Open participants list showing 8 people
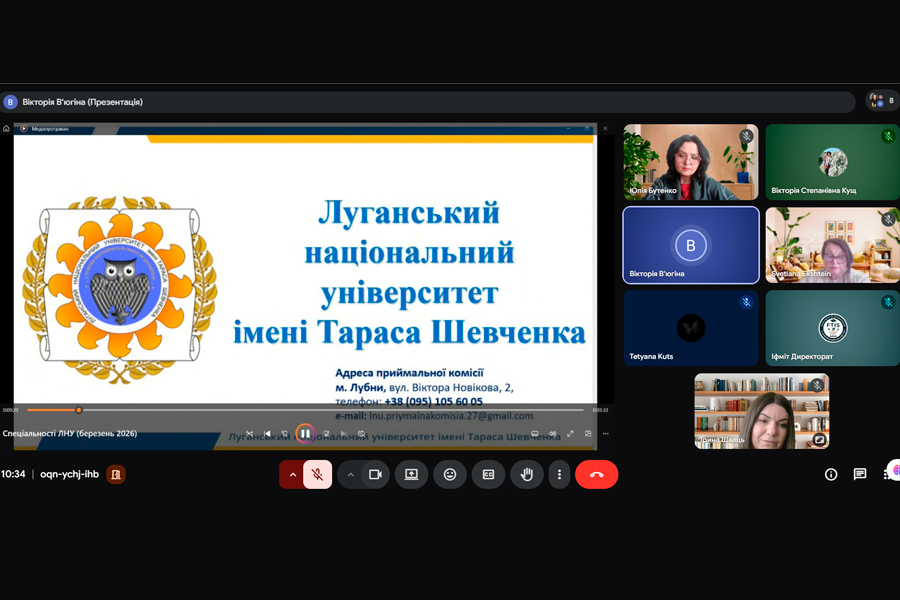 click(882, 100)
